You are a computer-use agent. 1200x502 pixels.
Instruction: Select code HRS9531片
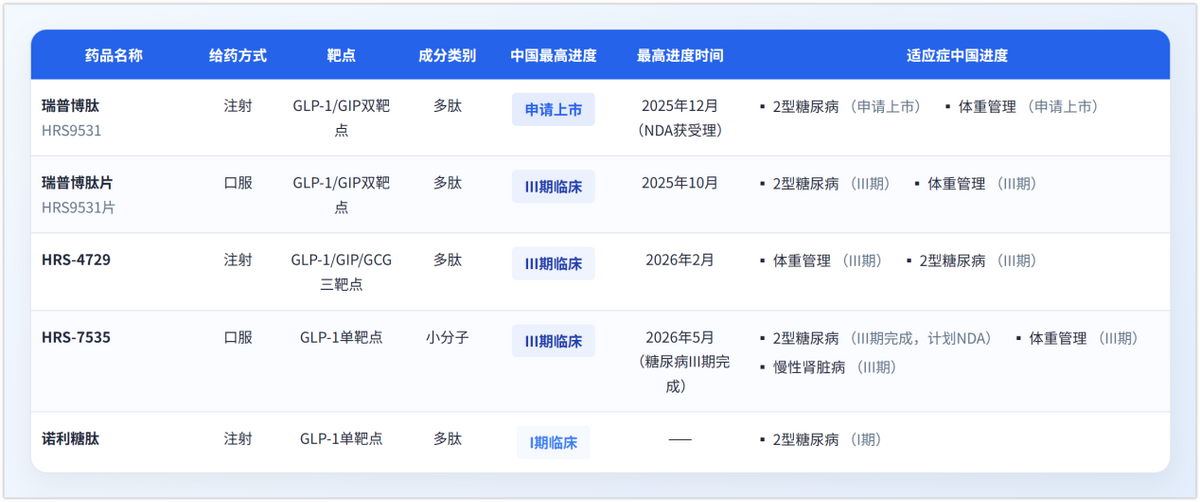pyautogui.click(x=78, y=208)
